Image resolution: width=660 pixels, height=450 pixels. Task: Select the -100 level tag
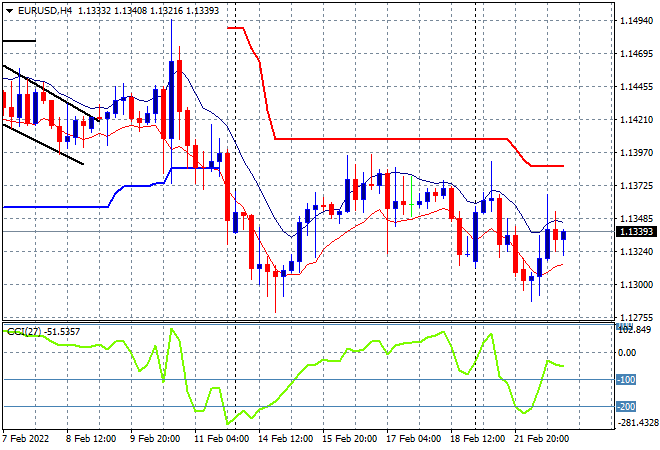coord(626,380)
